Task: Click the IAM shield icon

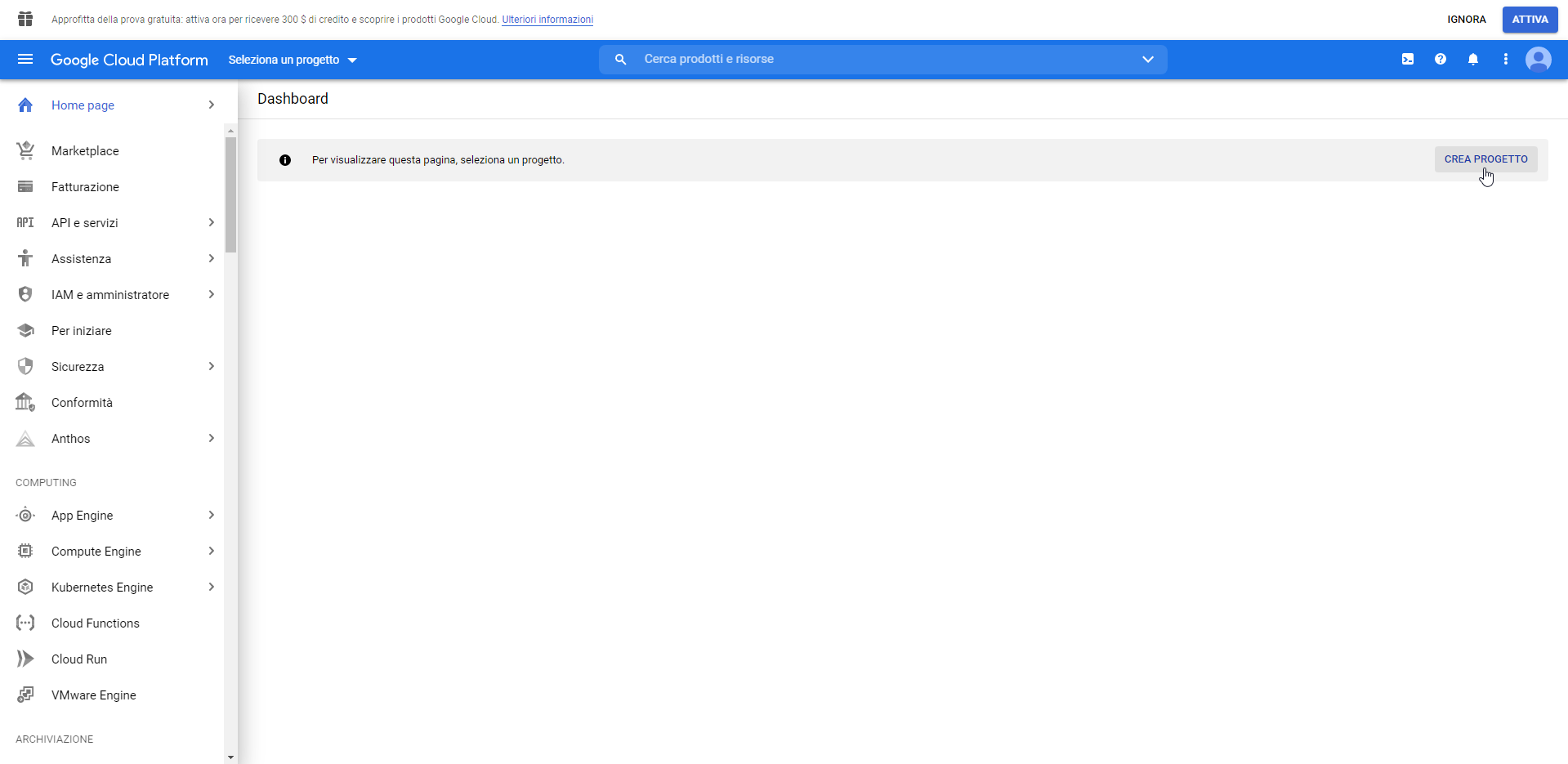Action: pos(25,294)
